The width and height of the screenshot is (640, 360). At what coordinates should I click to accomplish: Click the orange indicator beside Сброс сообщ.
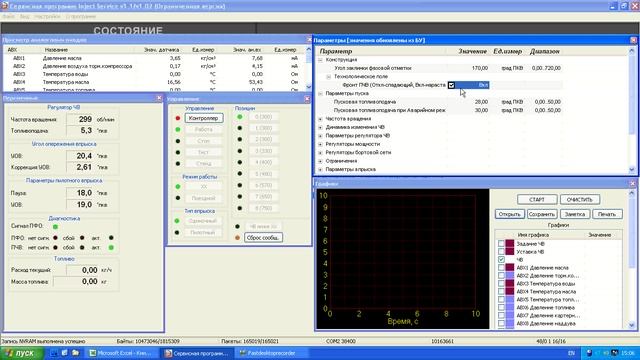(238, 238)
